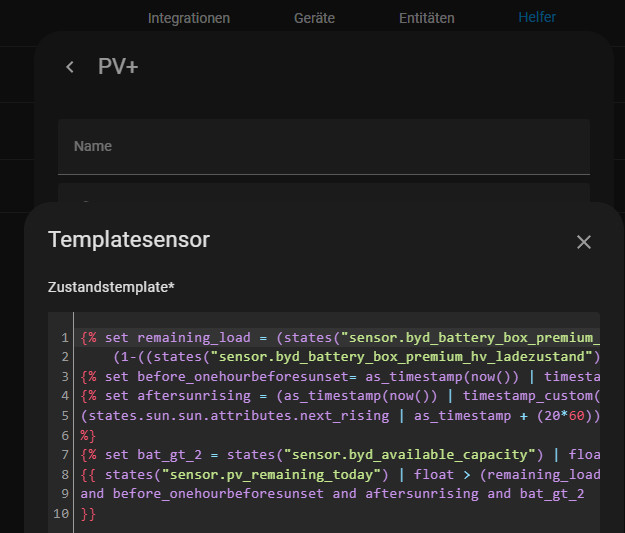The height and width of the screenshot is (533, 625).
Task: Click the back arrow next to PV+
Action: click(70, 67)
